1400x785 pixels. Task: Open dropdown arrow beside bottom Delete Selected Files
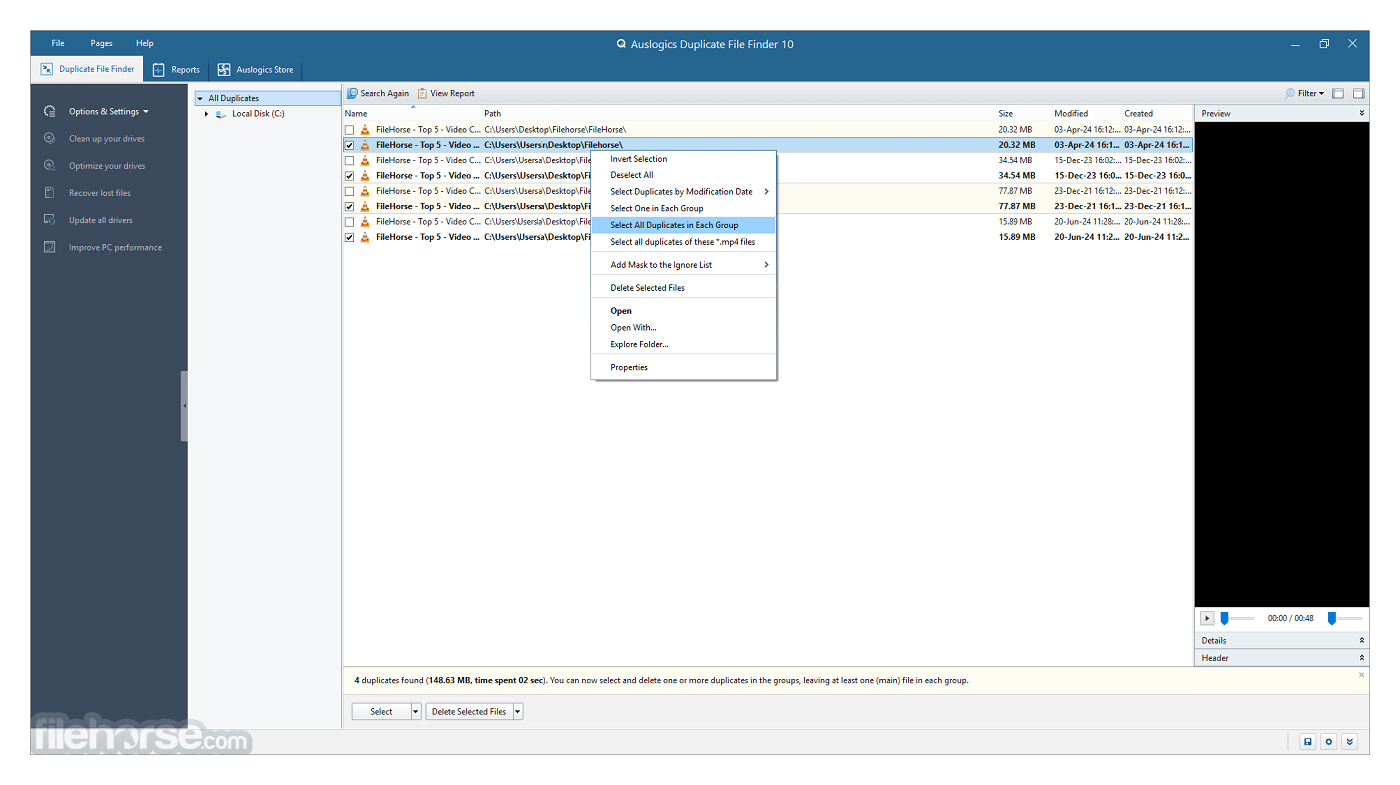click(518, 712)
